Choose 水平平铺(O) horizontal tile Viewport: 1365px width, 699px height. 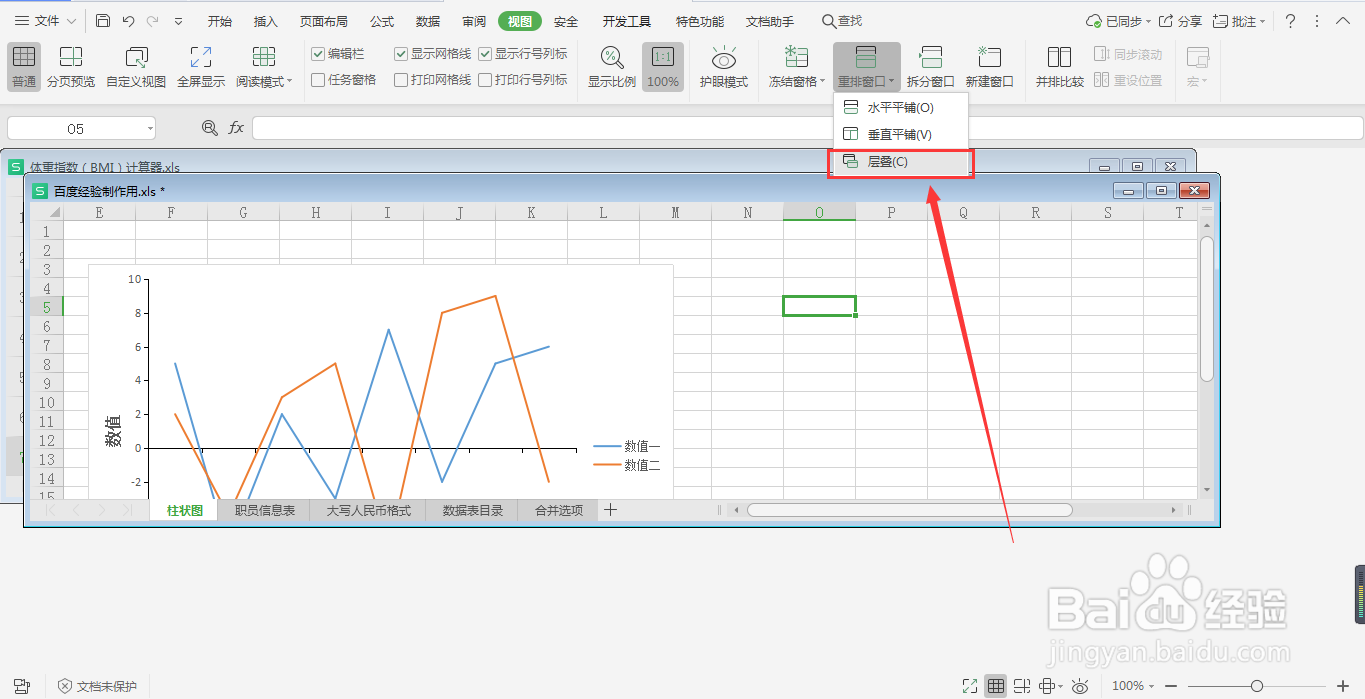click(901, 107)
